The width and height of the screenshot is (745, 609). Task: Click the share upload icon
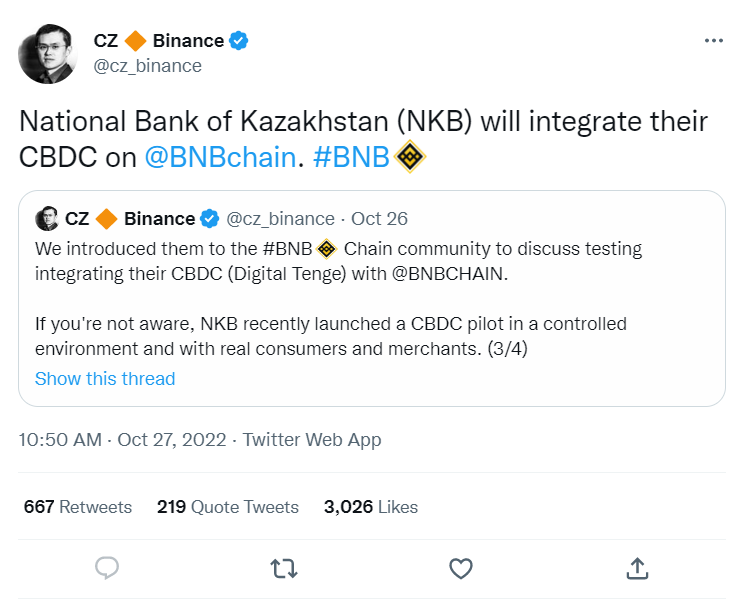tap(636, 568)
